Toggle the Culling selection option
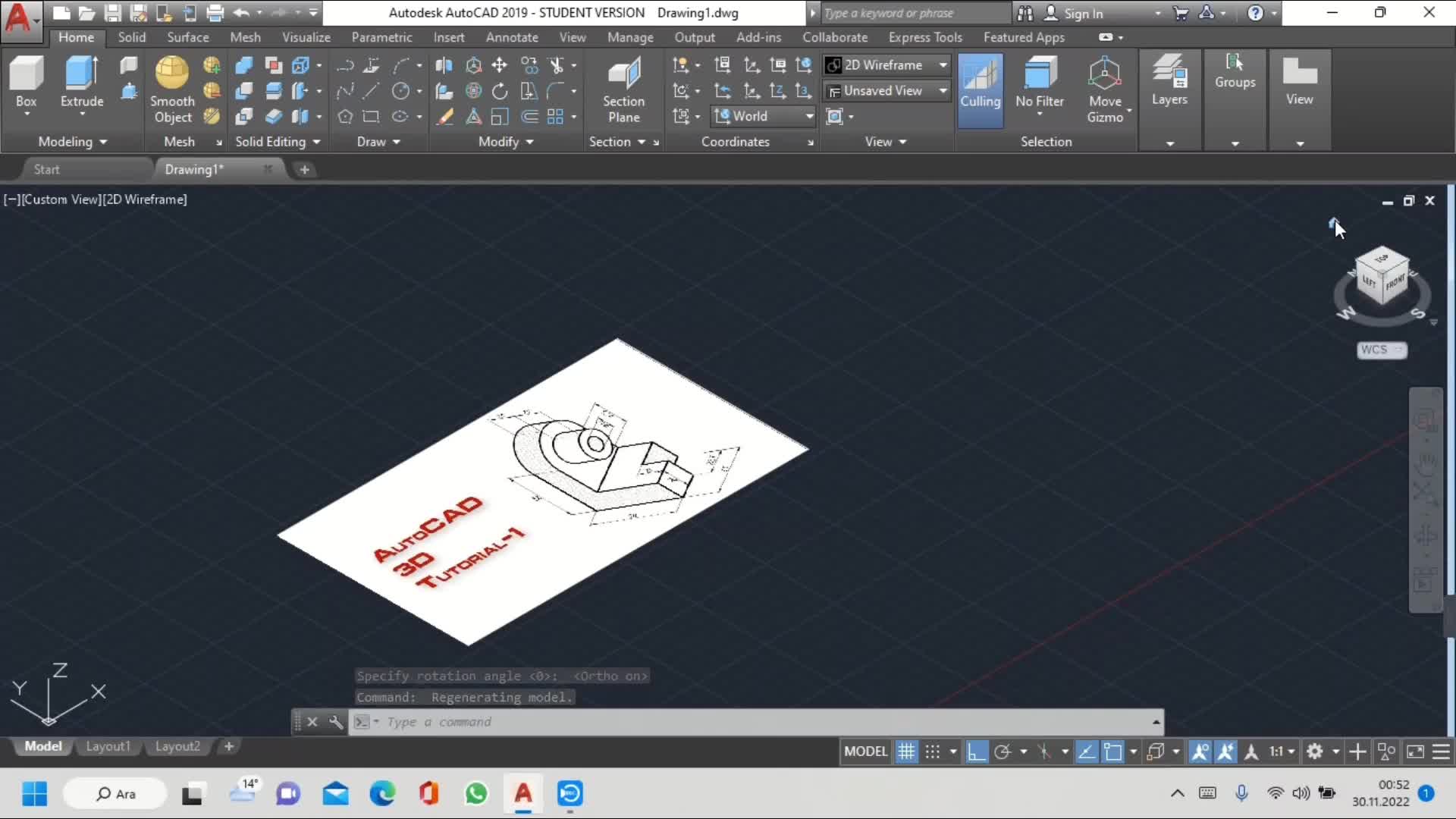1456x819 pixels. [x=980, y=89]
